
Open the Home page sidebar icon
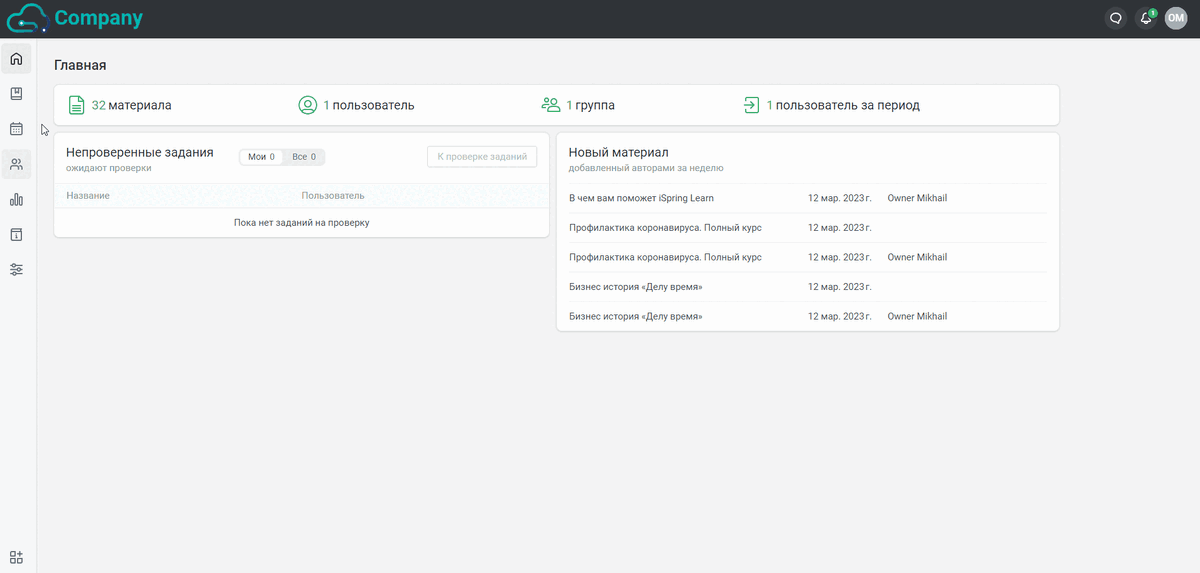click(16, 59)
